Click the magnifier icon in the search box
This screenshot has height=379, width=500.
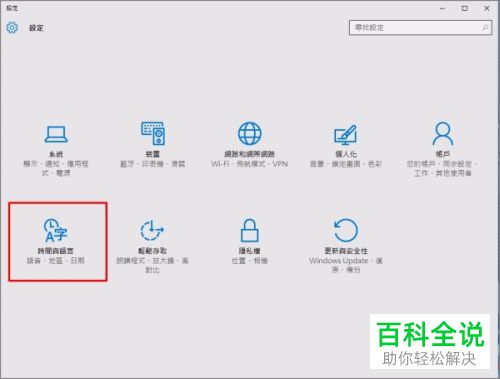coord(485,28)
